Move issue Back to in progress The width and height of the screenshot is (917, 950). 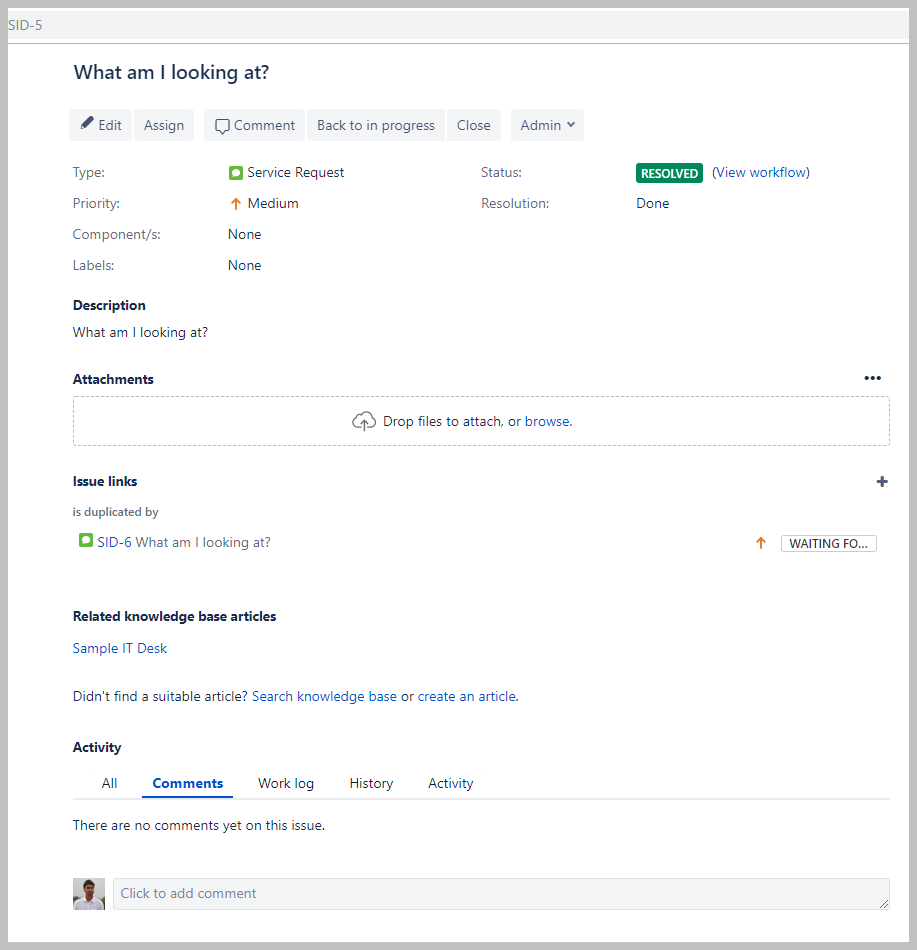point(376,125)
